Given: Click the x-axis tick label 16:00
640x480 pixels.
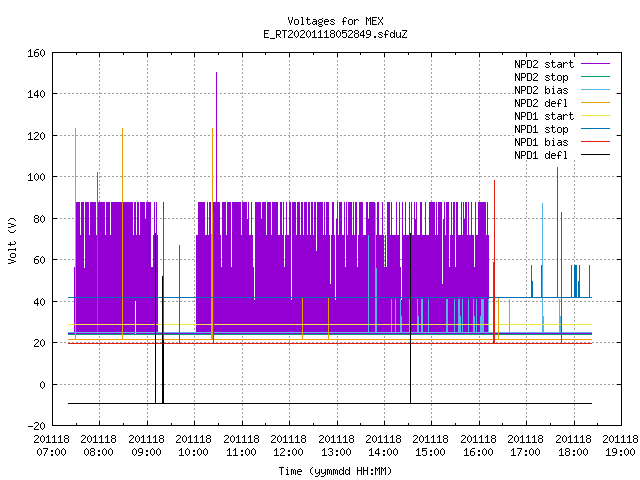Looking at the screenshot, I should click(x=478, y=452).
